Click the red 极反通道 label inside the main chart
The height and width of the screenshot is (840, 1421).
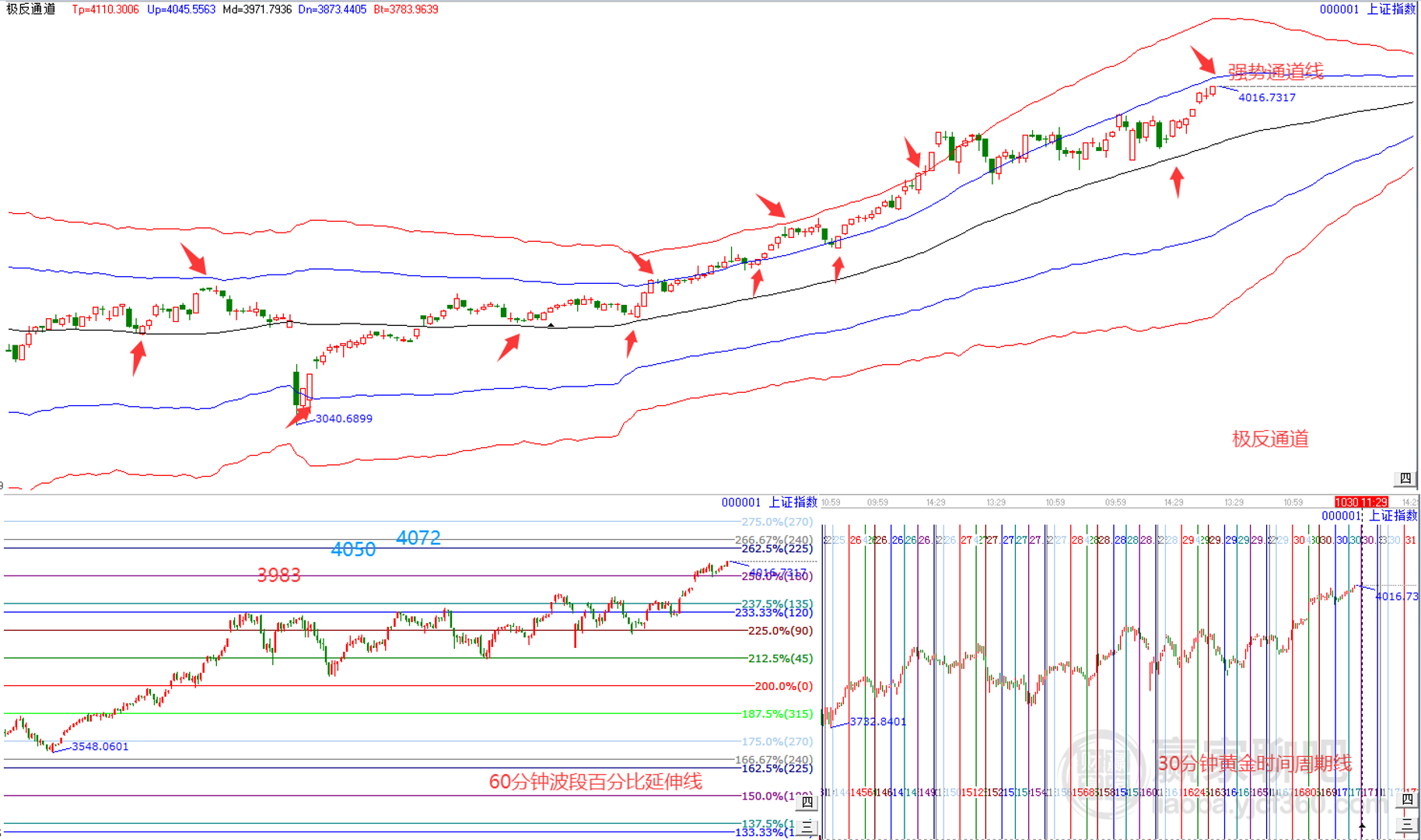[x=1270, y=439]
